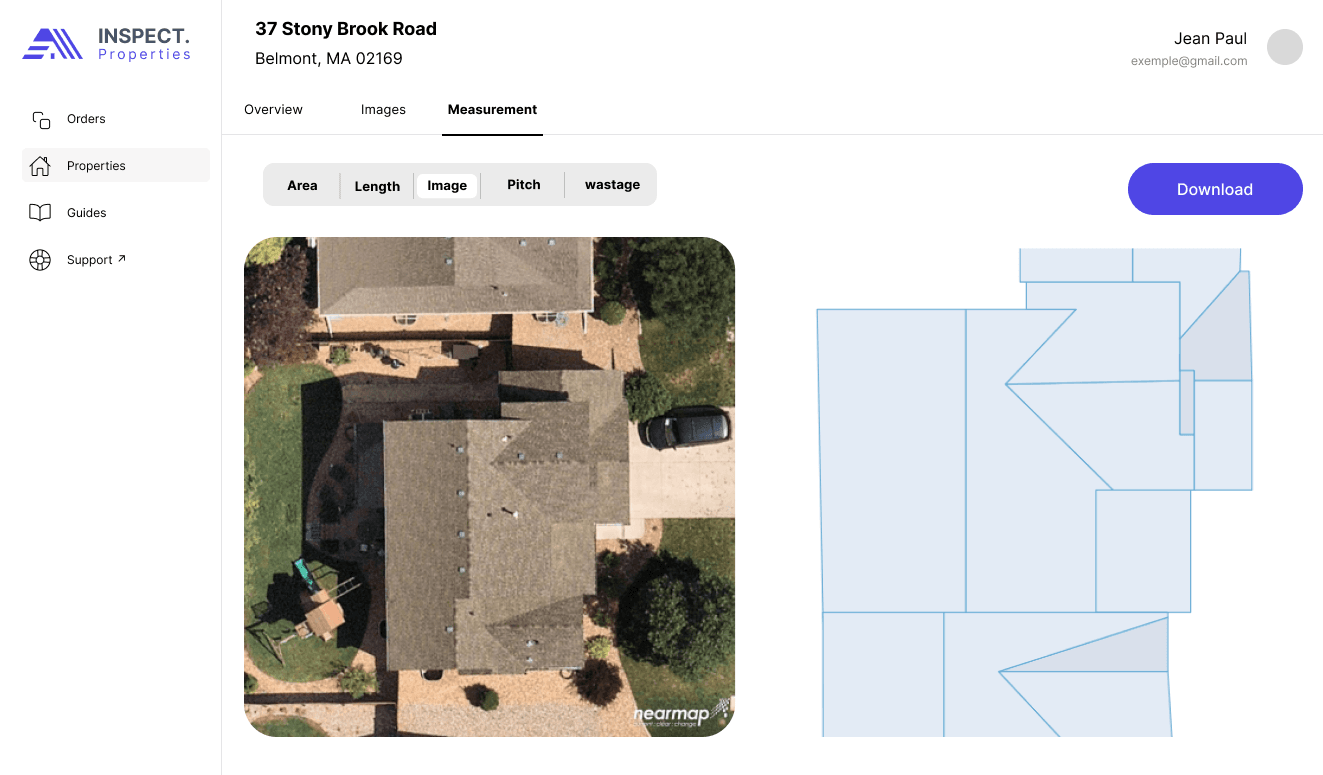The image size is (1323, 775).
Task: Select the Measurement tab
Action: point(492,110)
